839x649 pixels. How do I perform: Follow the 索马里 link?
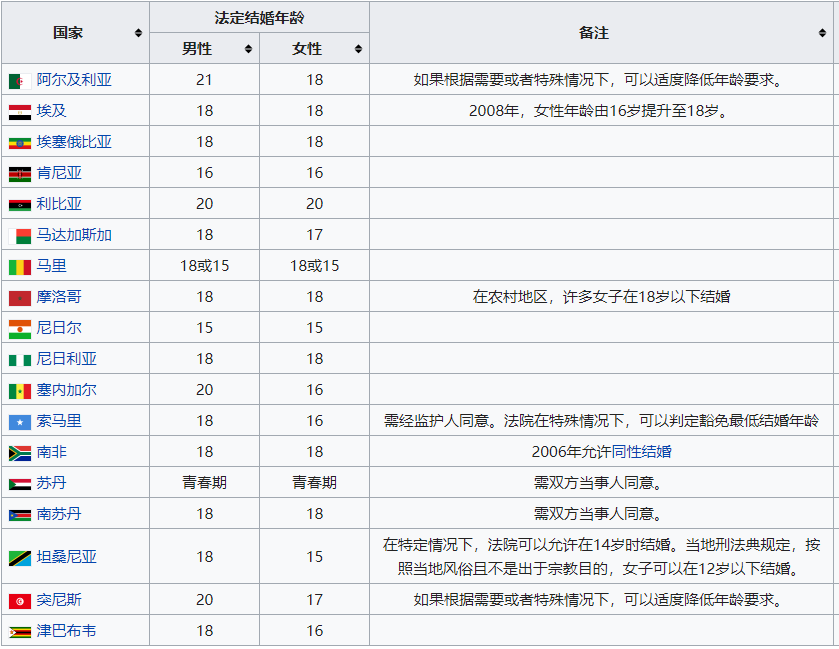pyautogui.click(x=59, y=421)
